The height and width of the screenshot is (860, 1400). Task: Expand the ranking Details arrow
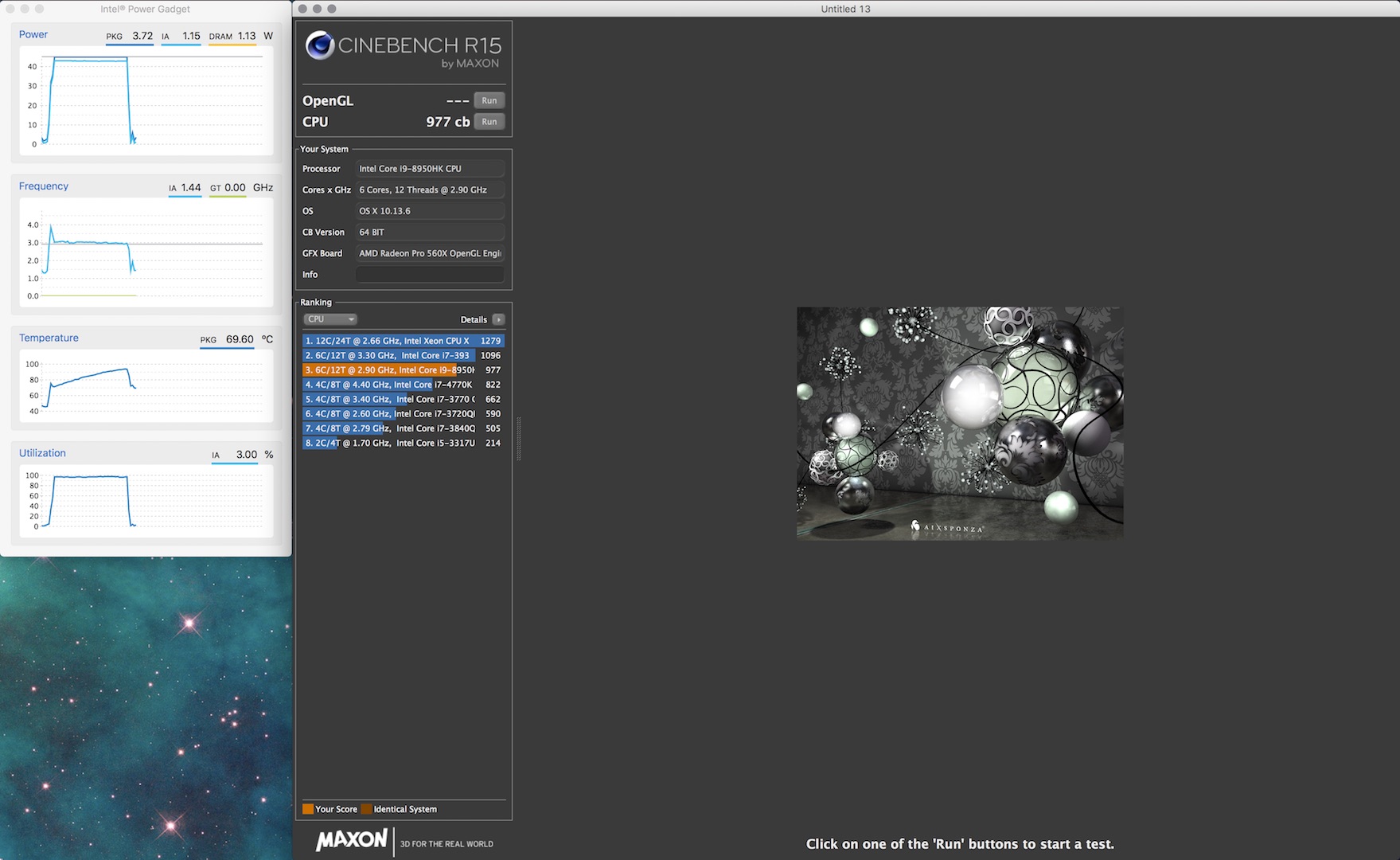[498, 319]
